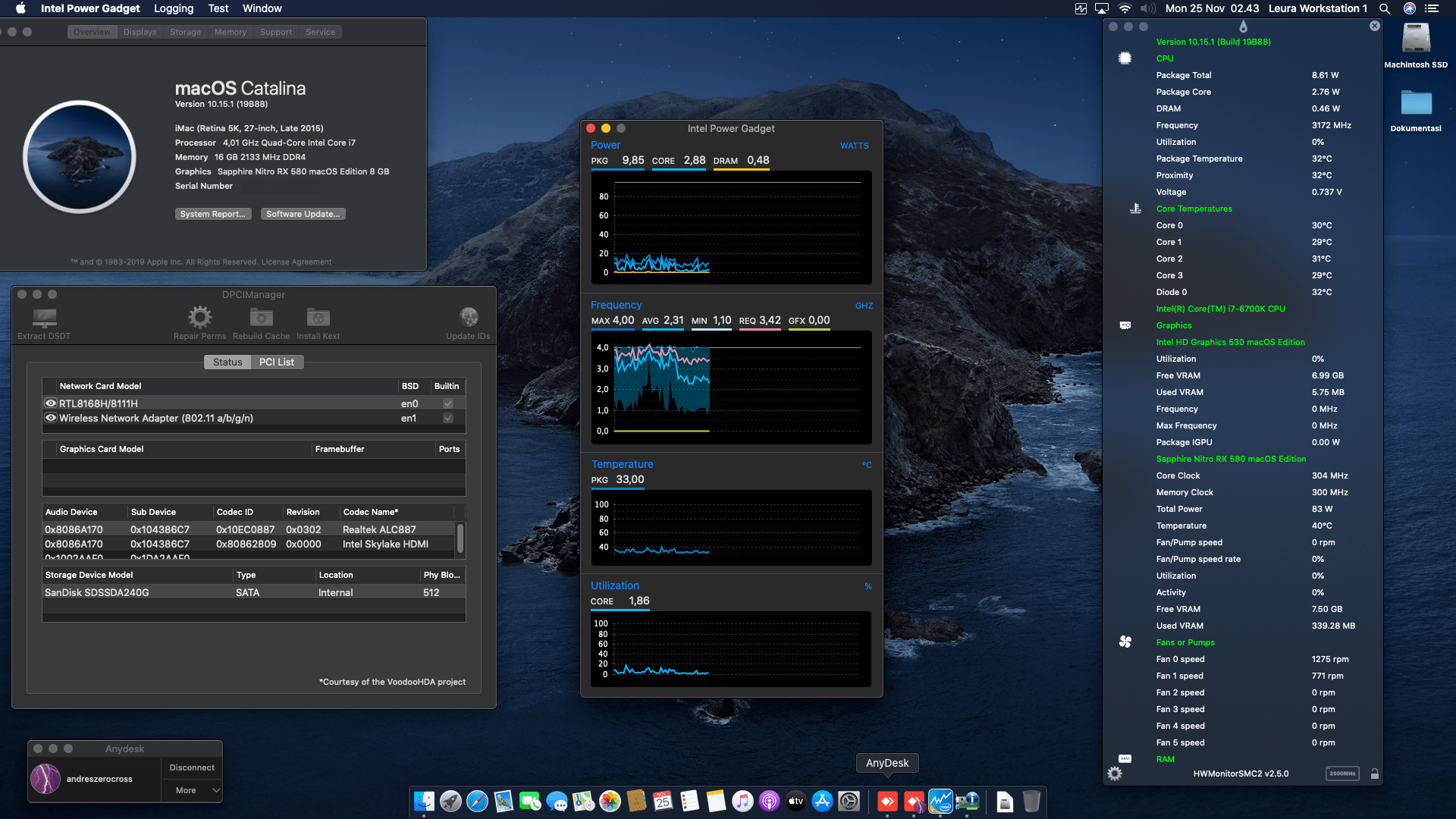Image resolution: width=1456 pixels, height=819 pixels.
Task: Click Install Kext icon in DPCIManager
Action: [318, 317]
